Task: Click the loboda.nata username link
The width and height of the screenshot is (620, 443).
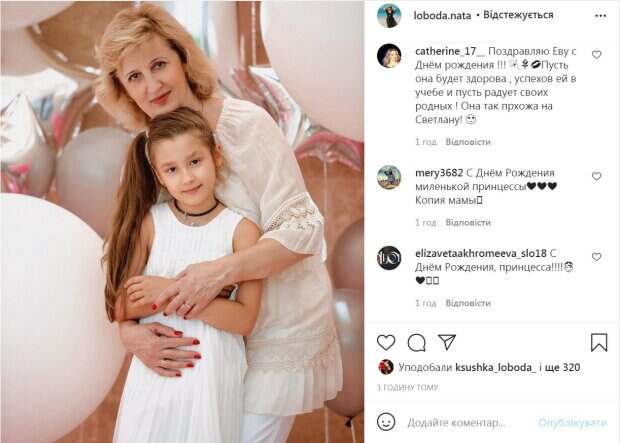Action: tap(442, 15)
